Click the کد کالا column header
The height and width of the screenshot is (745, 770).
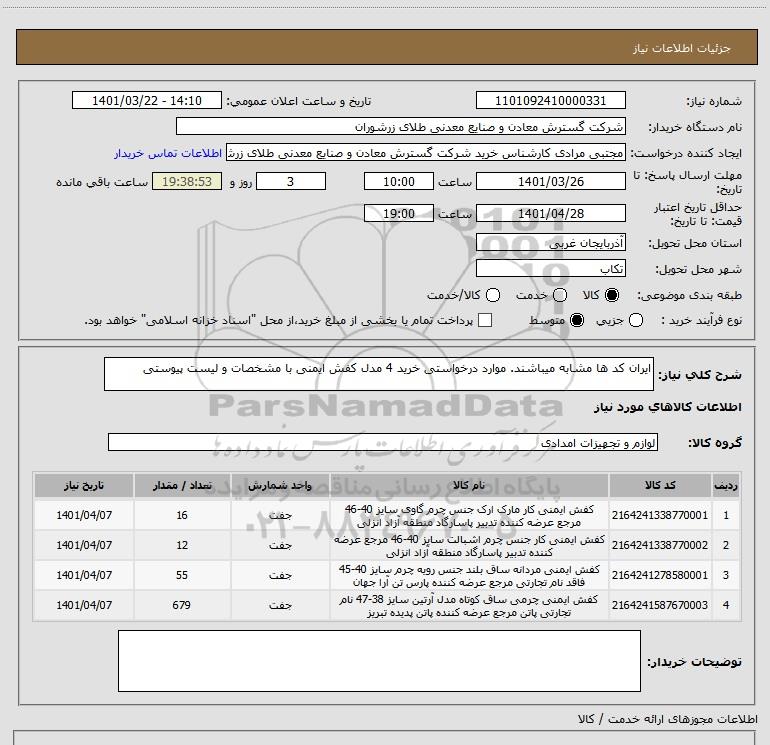tap(660, 486)
